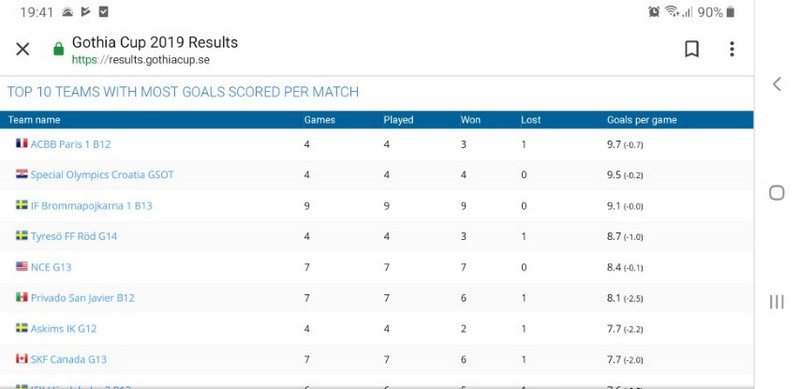
Task: Tap the alarm icon in status bar
Action: point(654,12)
